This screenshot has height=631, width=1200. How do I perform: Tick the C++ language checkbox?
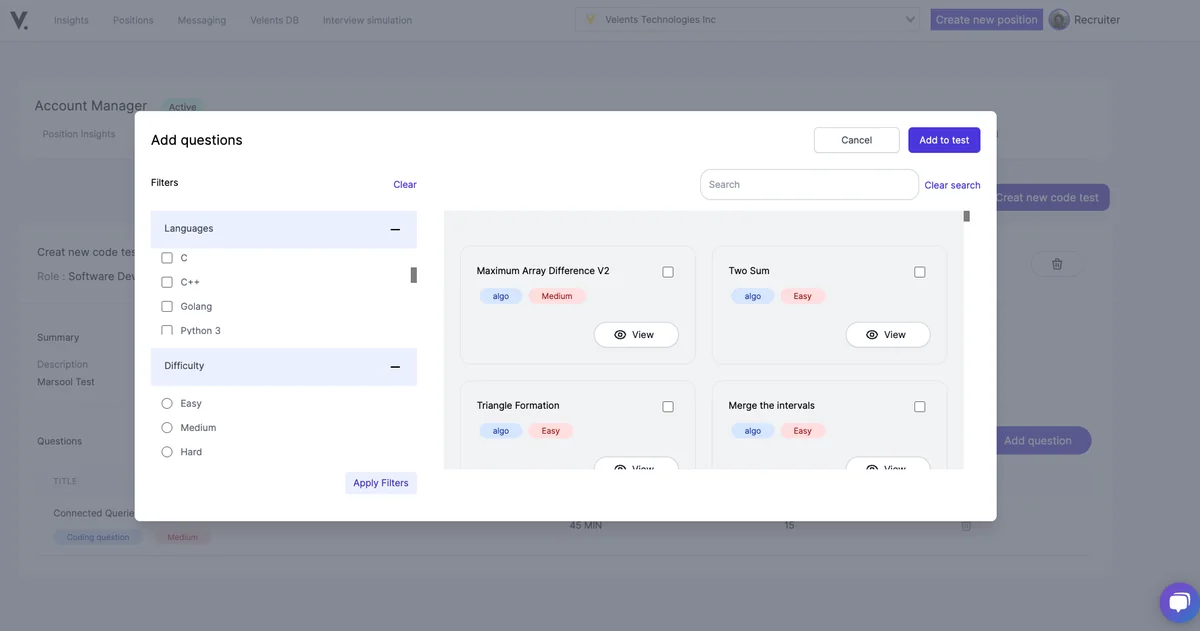(x=167, y=282)
